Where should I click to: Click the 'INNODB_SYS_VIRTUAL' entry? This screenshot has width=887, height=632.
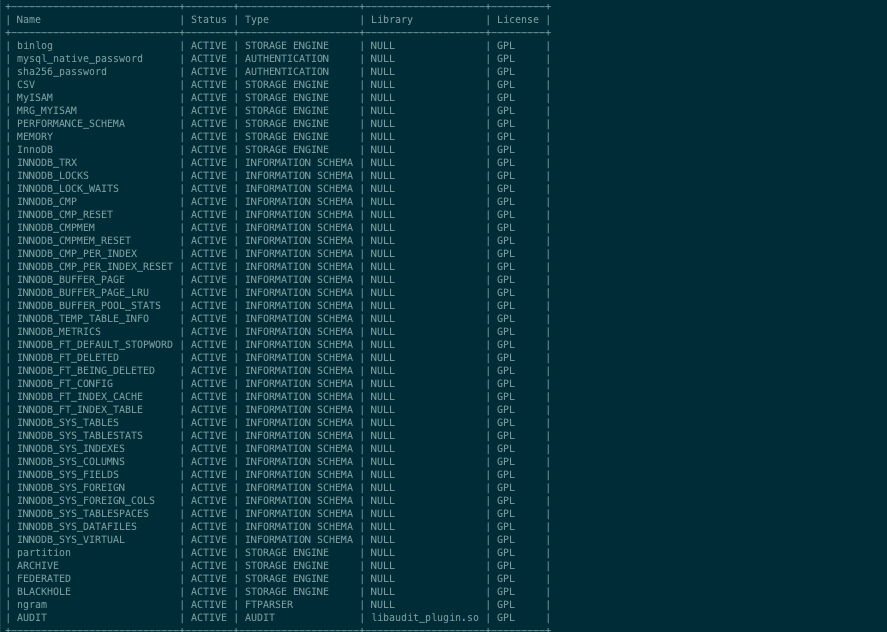(71, 540)
